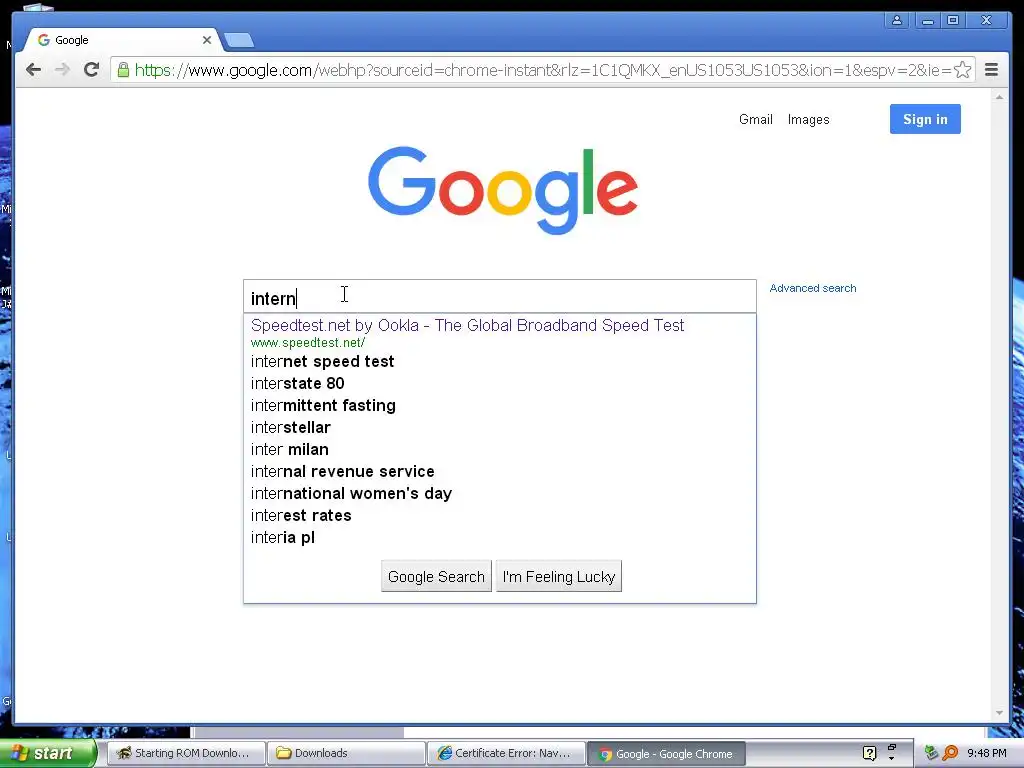Switch to Certificate Error Internet Explorer window

[x=506, y=753]
